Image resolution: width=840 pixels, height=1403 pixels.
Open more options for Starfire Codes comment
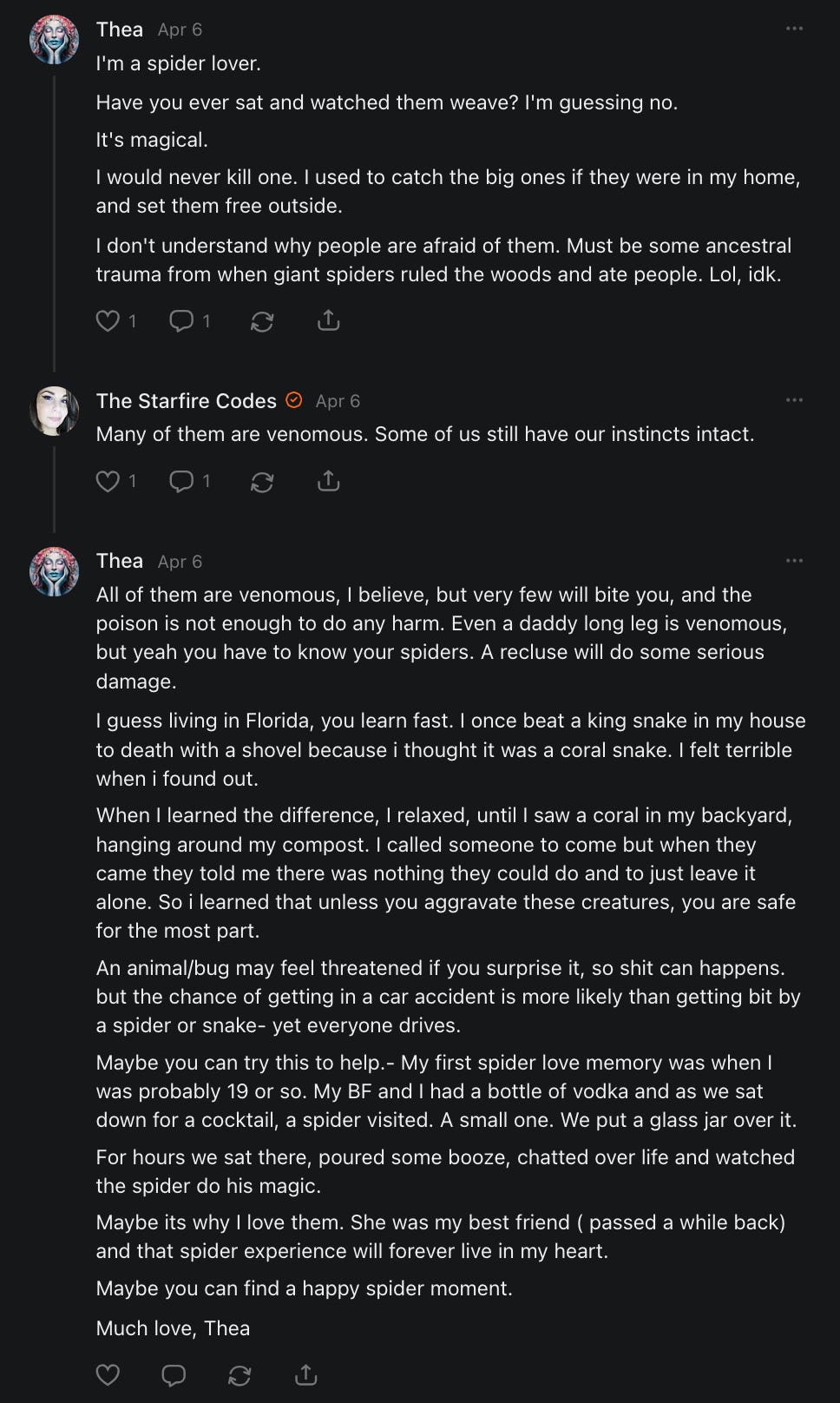[794, 400]
